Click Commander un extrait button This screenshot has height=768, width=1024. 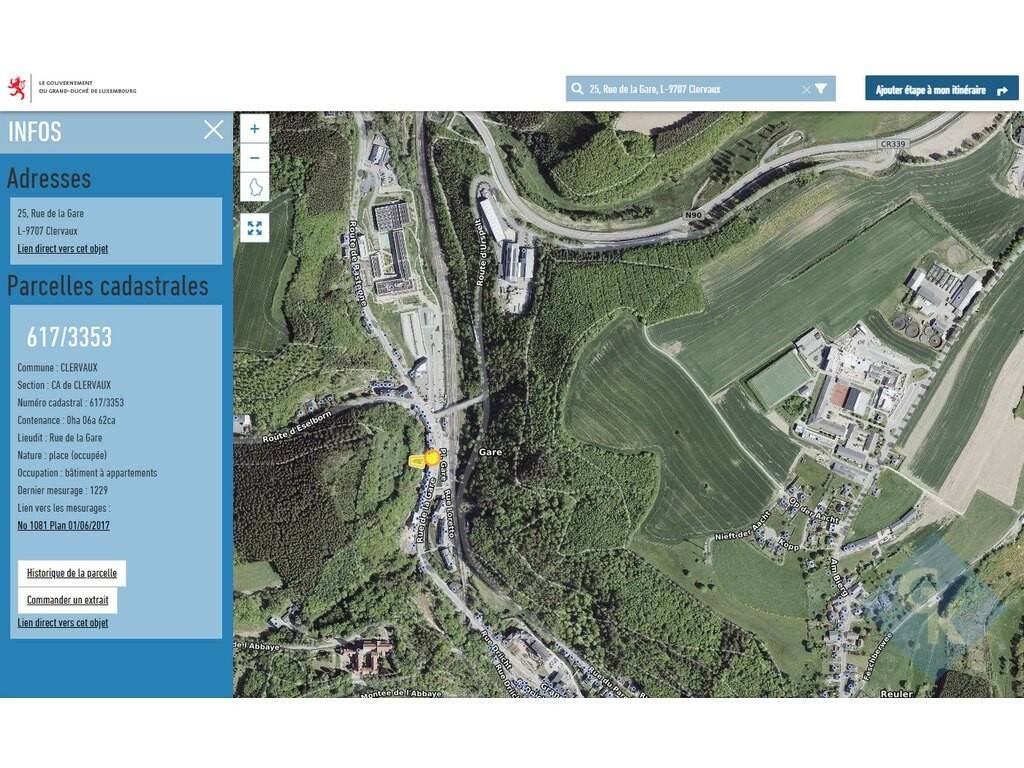click(67, 600)
